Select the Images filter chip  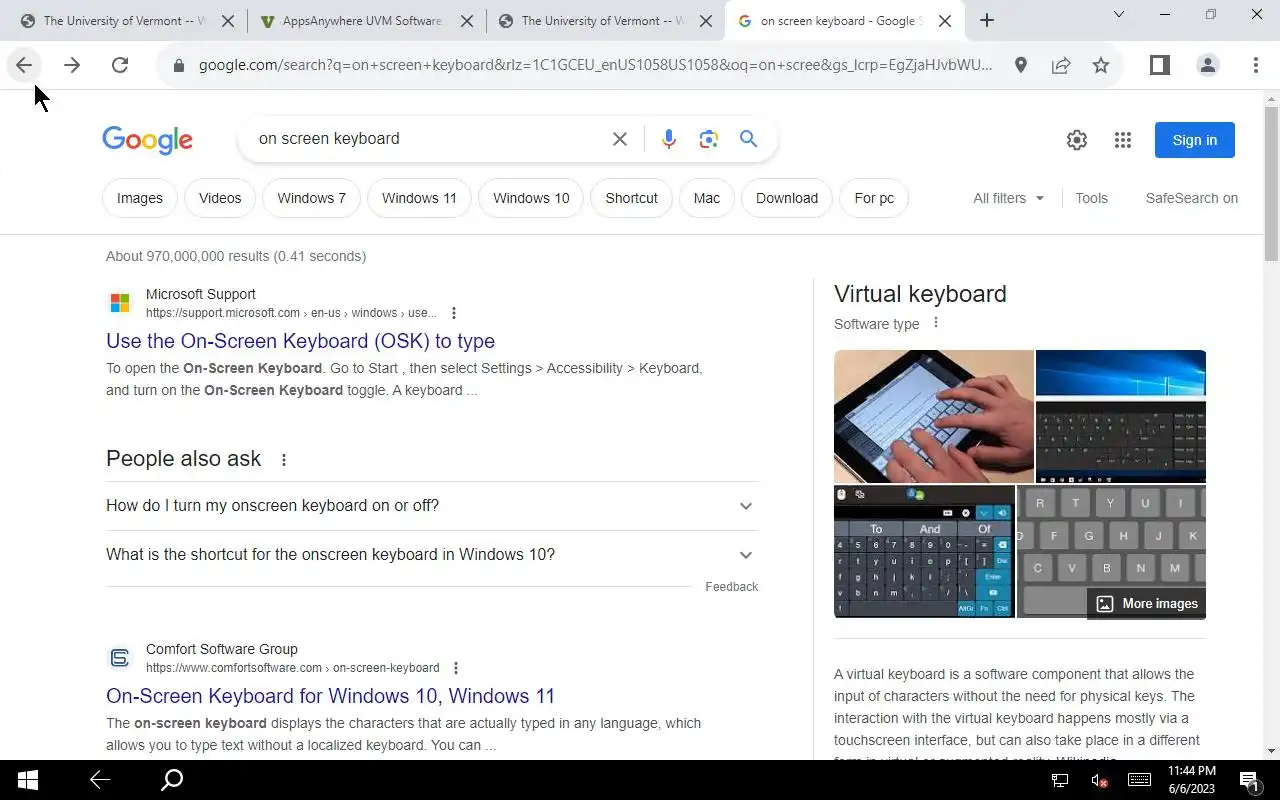[140, 198]
